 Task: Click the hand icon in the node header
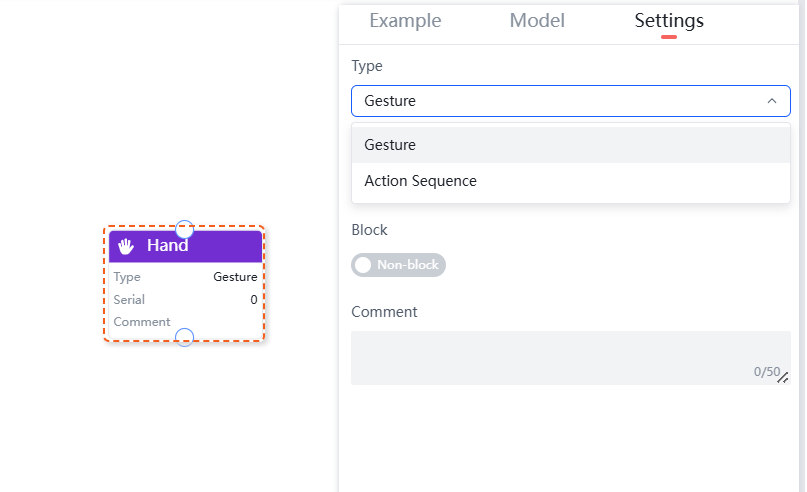[x=126, y=246]
